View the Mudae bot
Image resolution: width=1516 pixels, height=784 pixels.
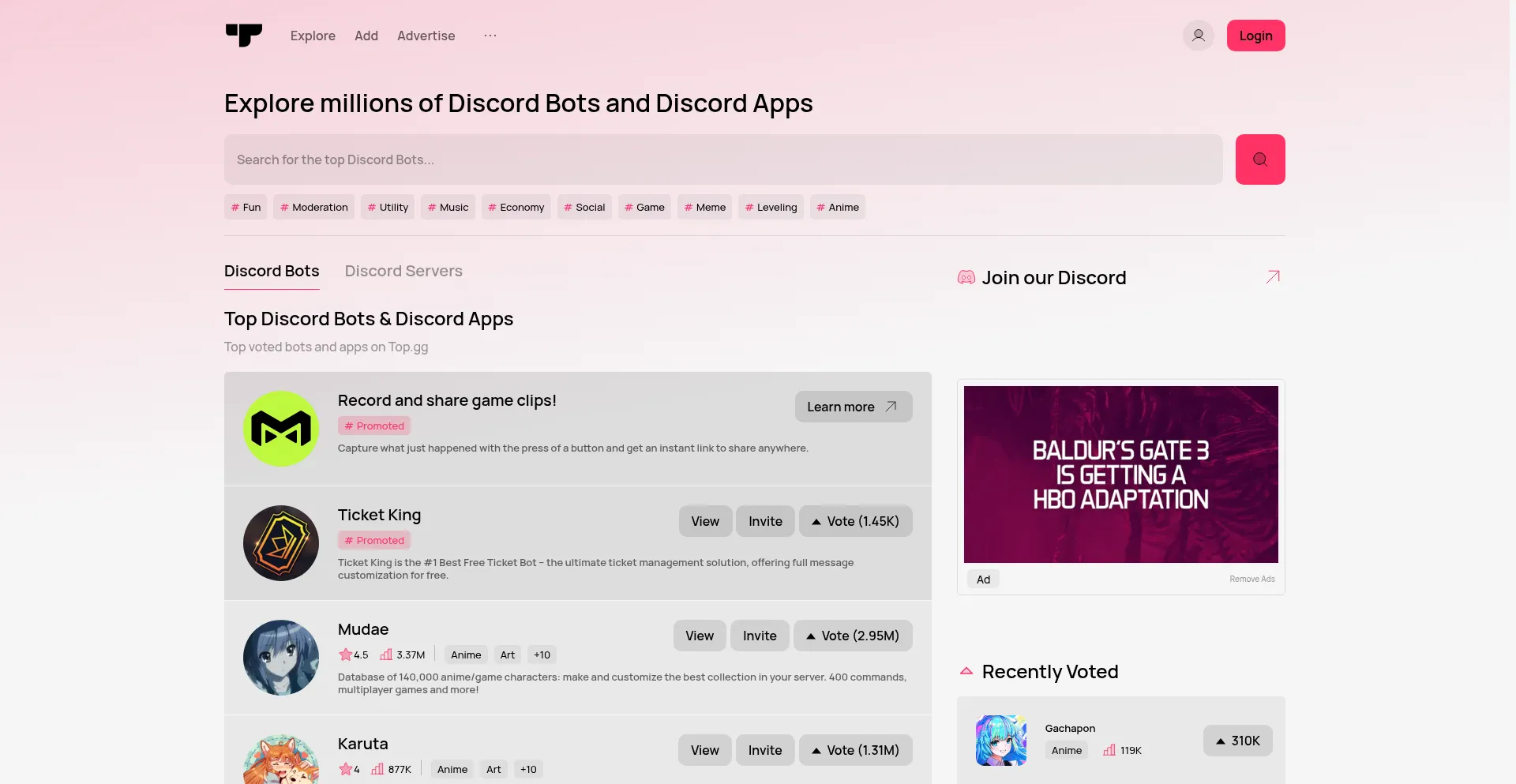point(700,636)
